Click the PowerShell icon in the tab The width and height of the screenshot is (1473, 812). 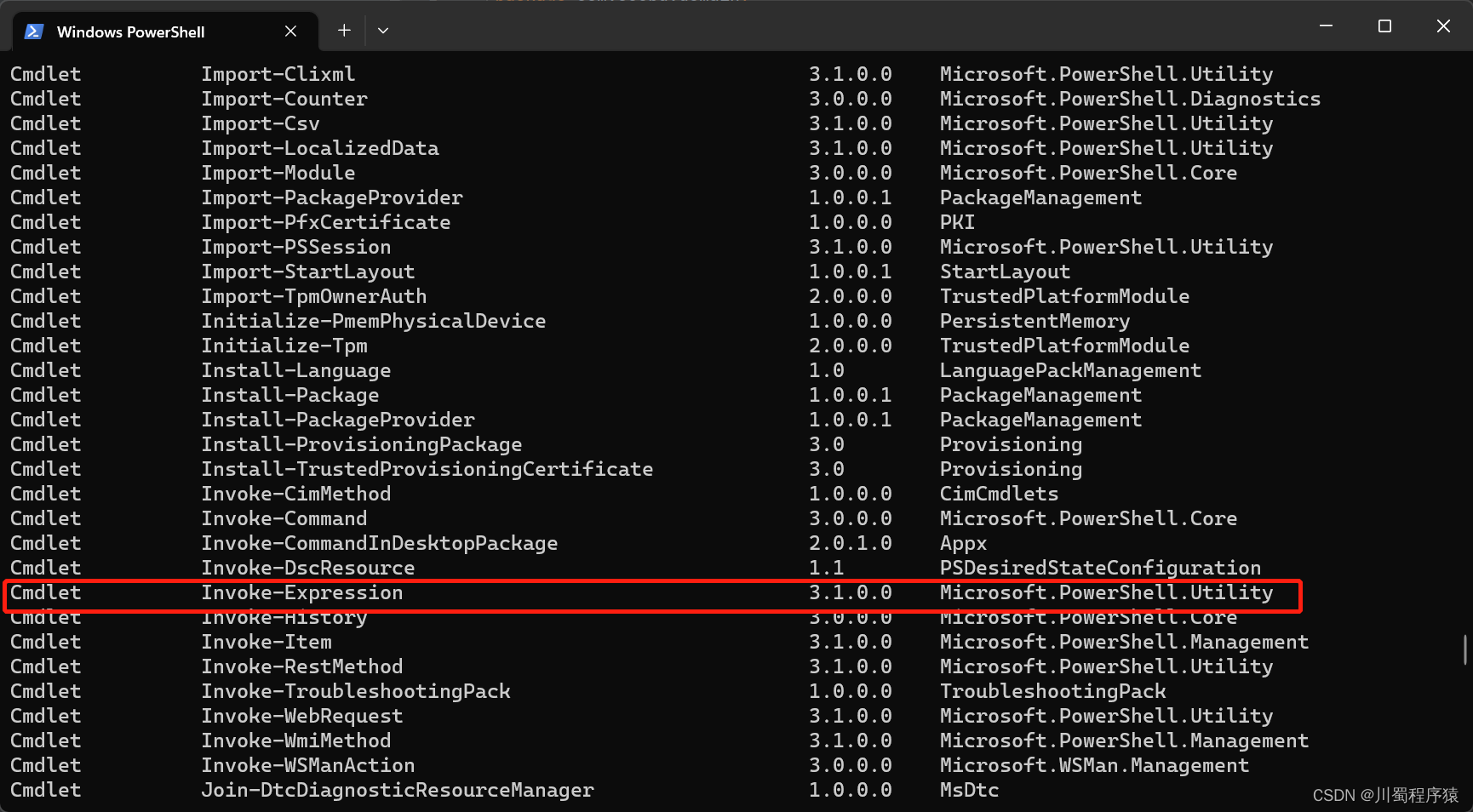[34, 31]
